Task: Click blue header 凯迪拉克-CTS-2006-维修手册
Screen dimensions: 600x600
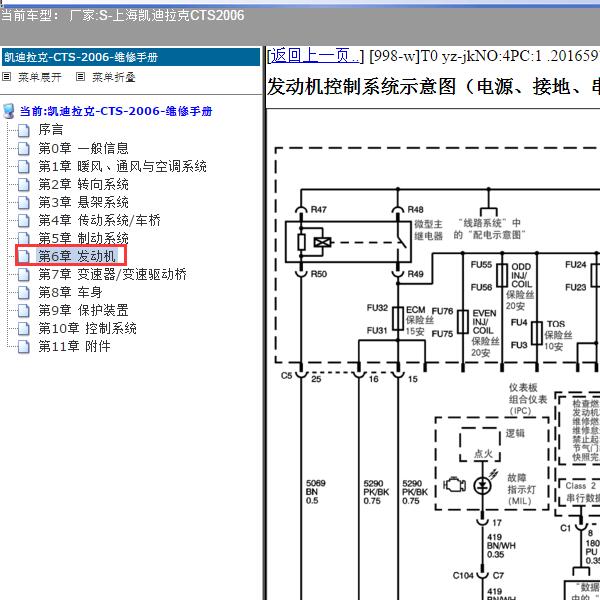Action: tap(131, 57)
